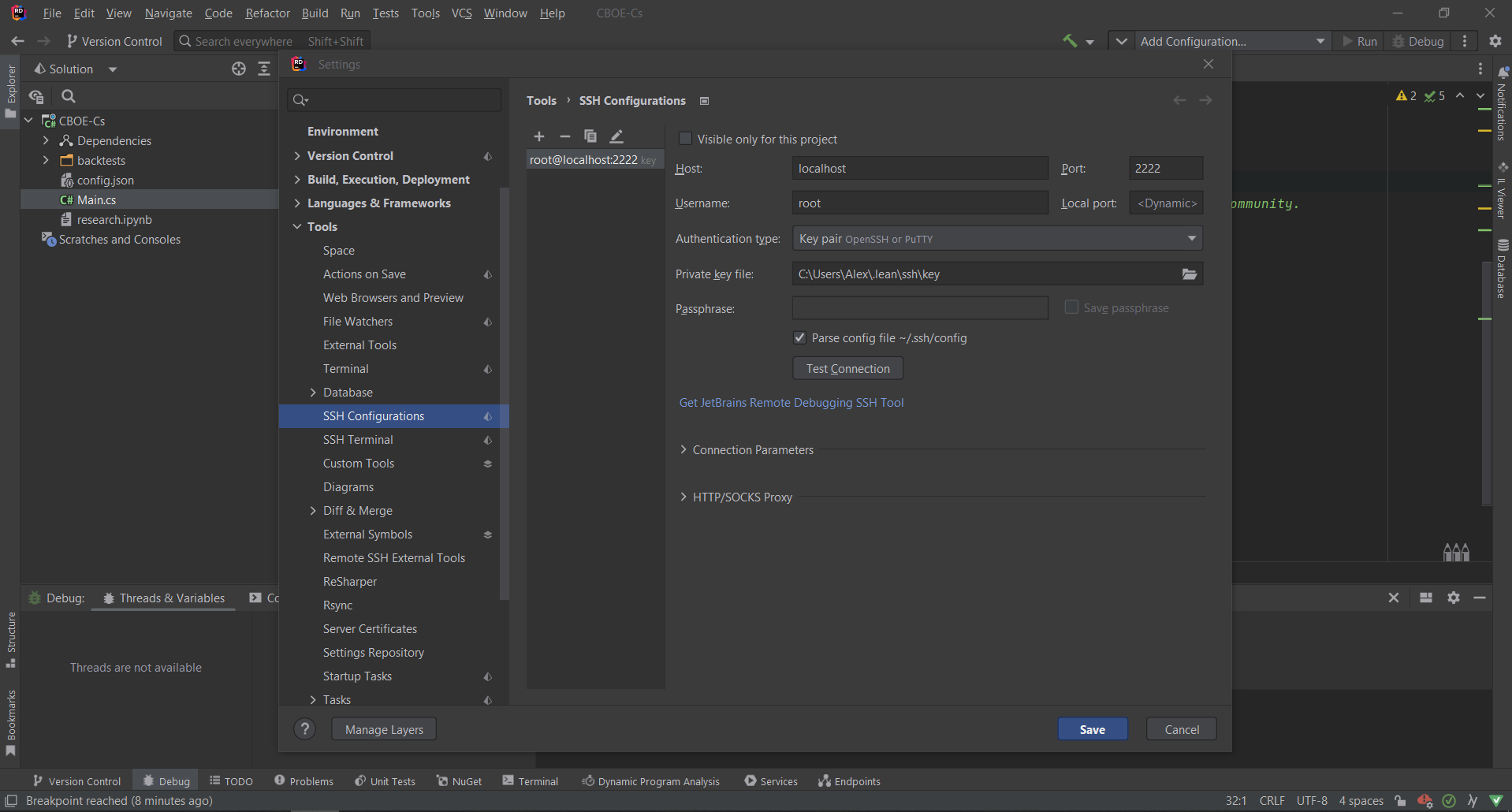Click the pencil icon to rename configuration
This screenshot has height=812, width=1512.
point(616,136)
